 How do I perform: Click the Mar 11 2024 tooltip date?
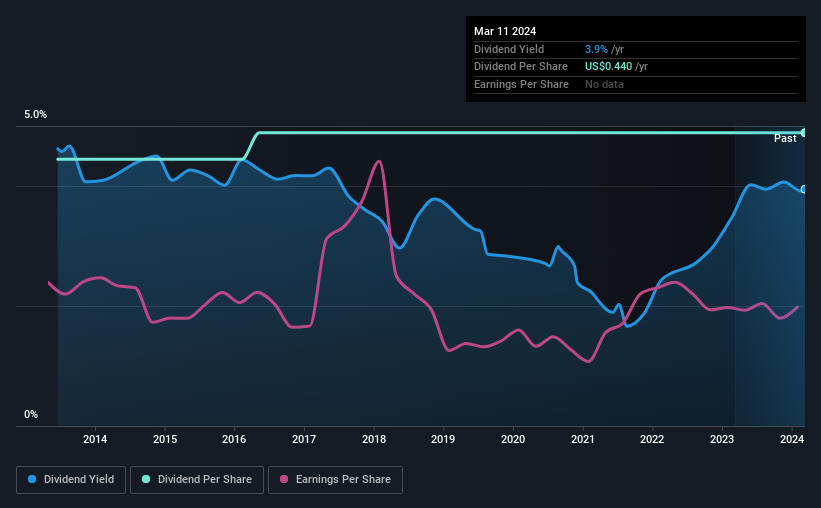coord(505,31)
